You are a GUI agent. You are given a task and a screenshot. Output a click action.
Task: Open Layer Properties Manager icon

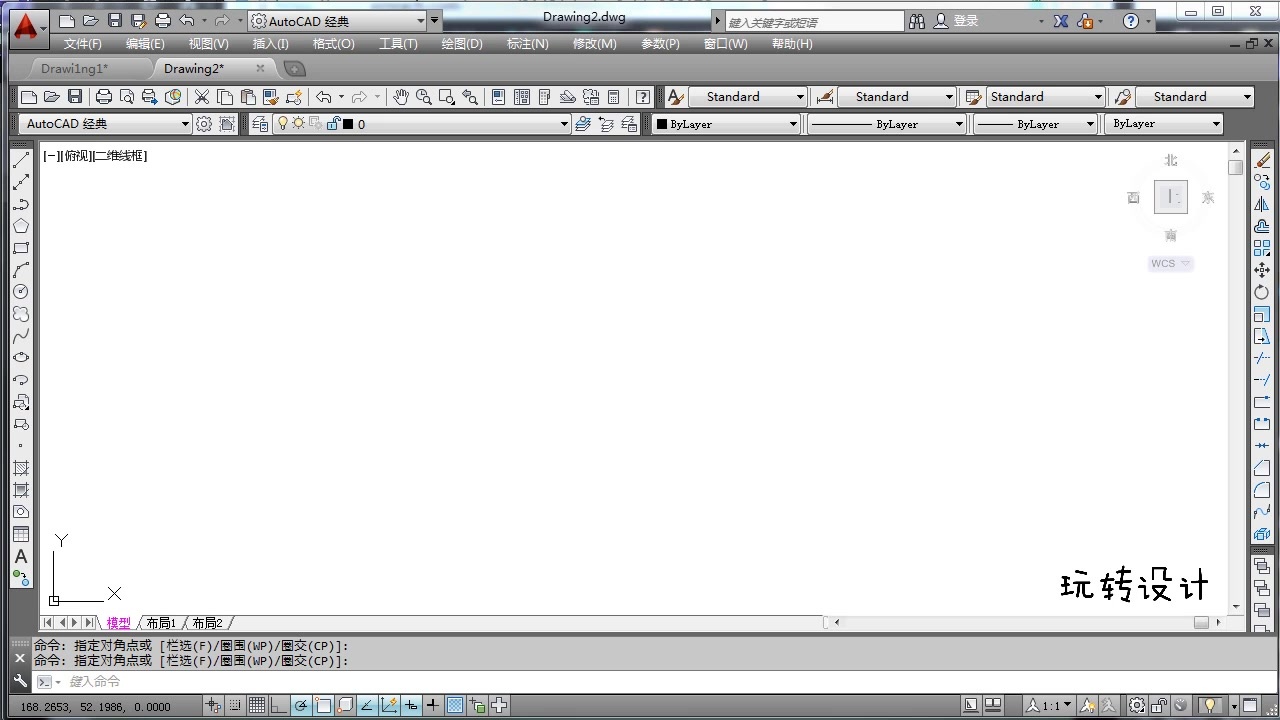pyautogui.click(x=260, y=124)
